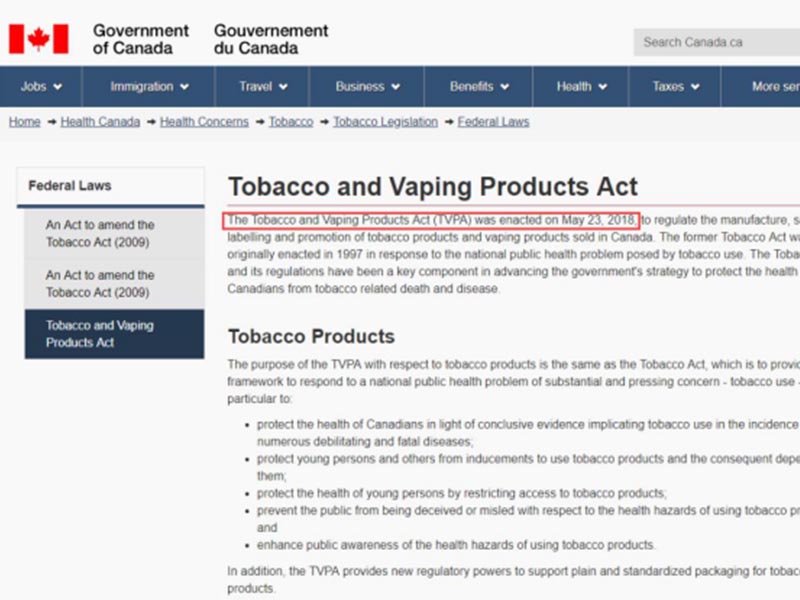Click the Federal Laws sidebar heading

pyautogui.click(x=74, y=186)
